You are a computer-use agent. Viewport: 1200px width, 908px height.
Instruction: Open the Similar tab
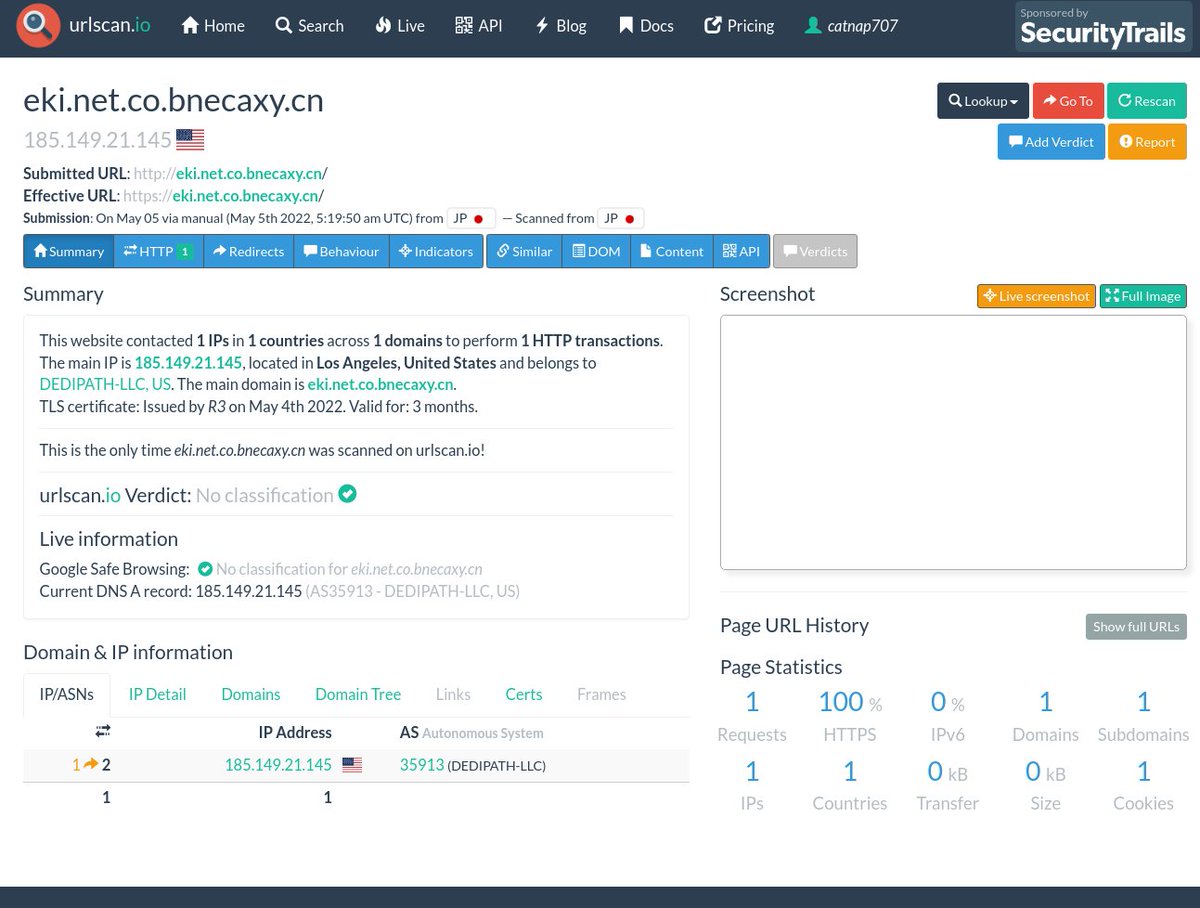point(524,251)
